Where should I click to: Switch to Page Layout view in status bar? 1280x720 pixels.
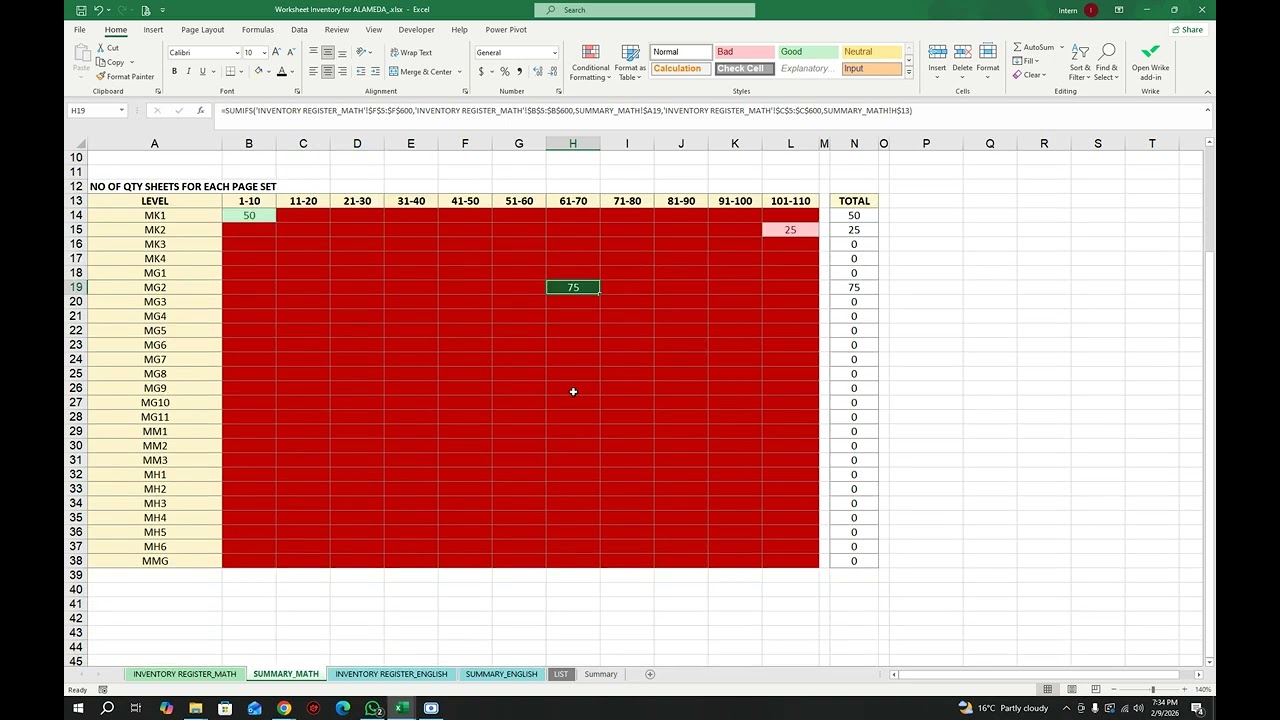coord(1071,689)
